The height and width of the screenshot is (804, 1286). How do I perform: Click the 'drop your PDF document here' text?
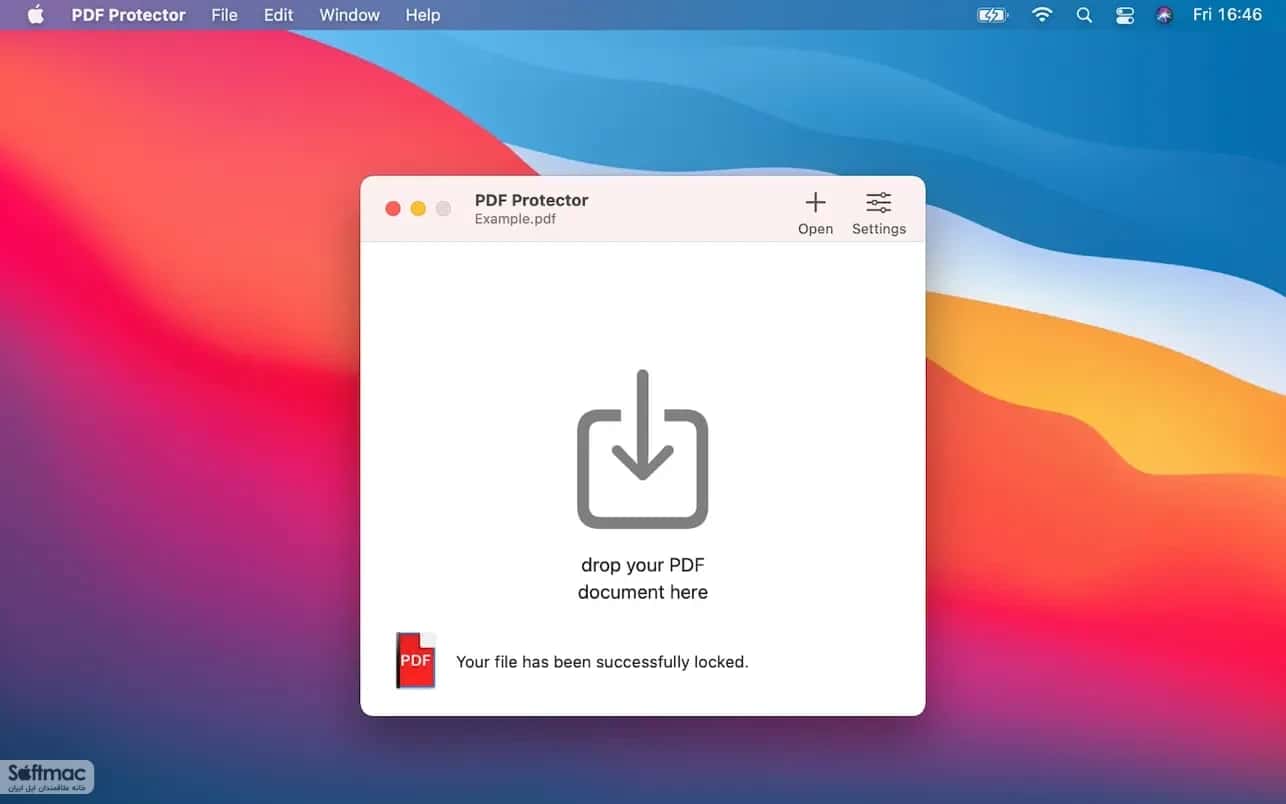643,578
